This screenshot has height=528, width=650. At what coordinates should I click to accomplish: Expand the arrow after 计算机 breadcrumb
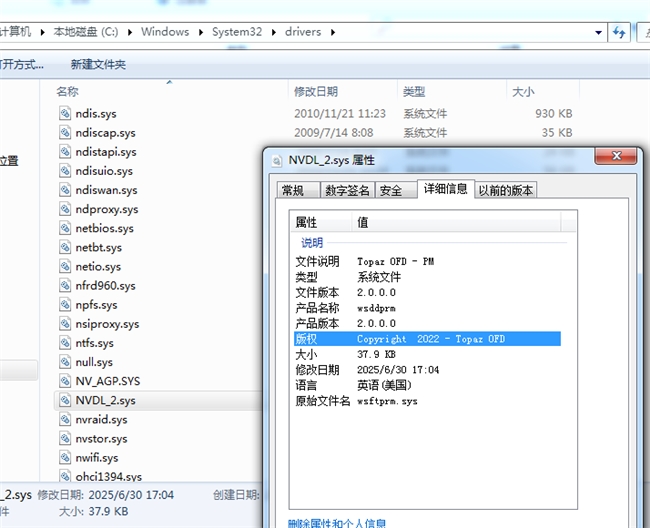[42, 32]
